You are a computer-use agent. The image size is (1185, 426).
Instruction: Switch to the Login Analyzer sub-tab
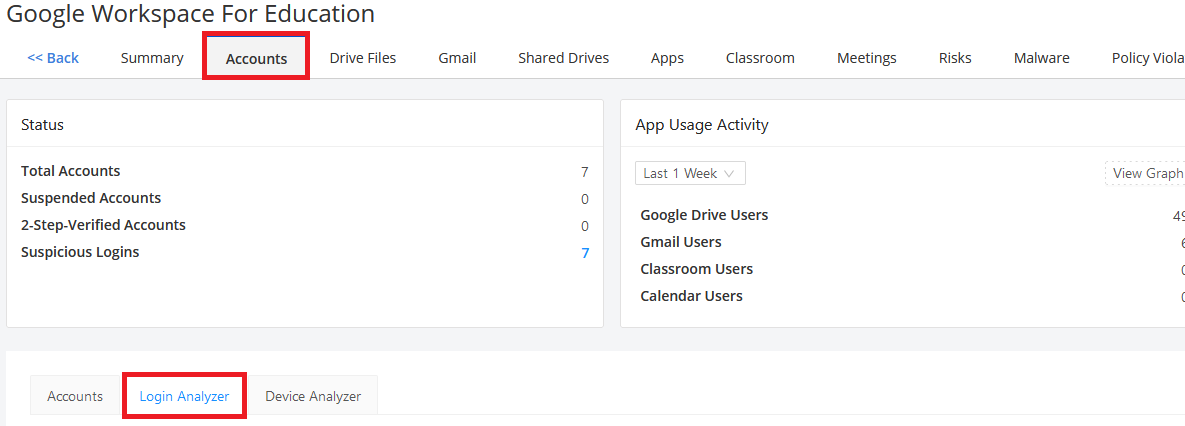pos(184,396)
